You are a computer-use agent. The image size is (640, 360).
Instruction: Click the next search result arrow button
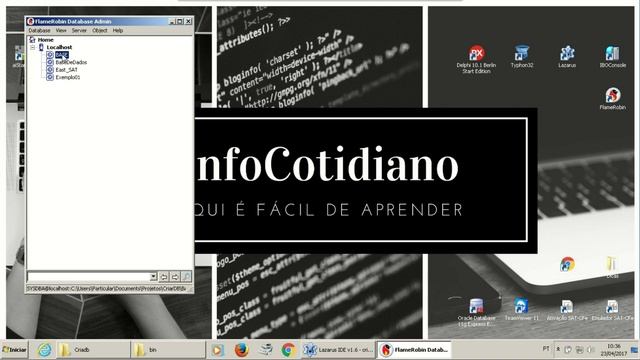click(x=175, y=277)
